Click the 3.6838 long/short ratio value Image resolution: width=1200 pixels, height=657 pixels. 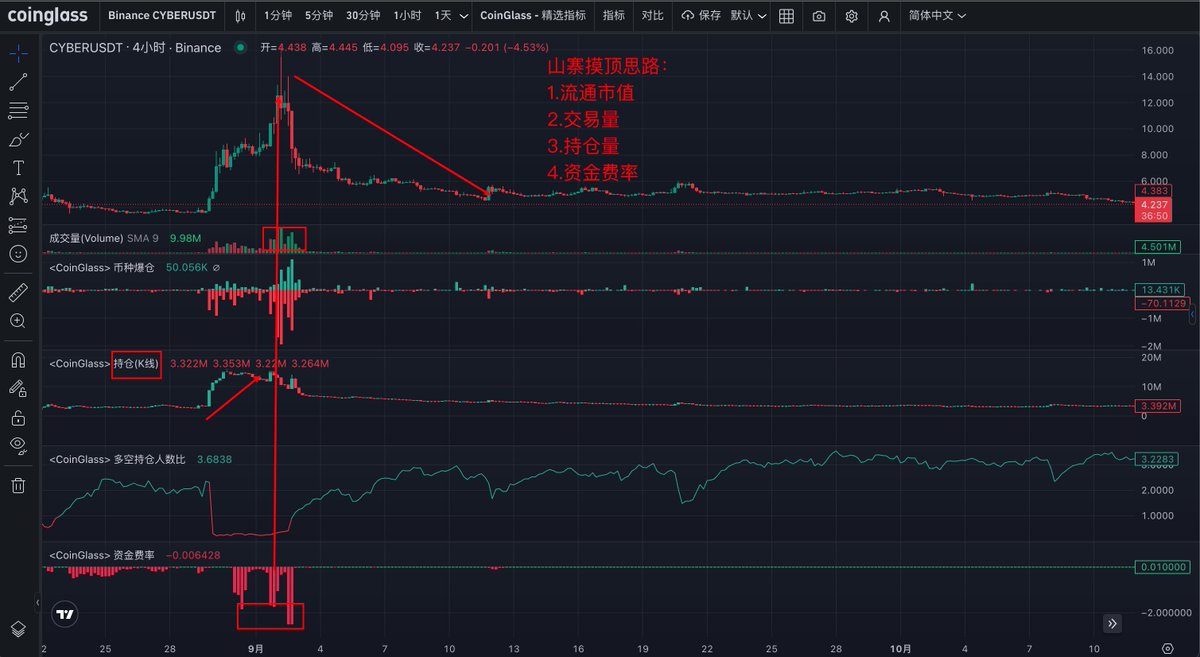(x=215, y=459)
